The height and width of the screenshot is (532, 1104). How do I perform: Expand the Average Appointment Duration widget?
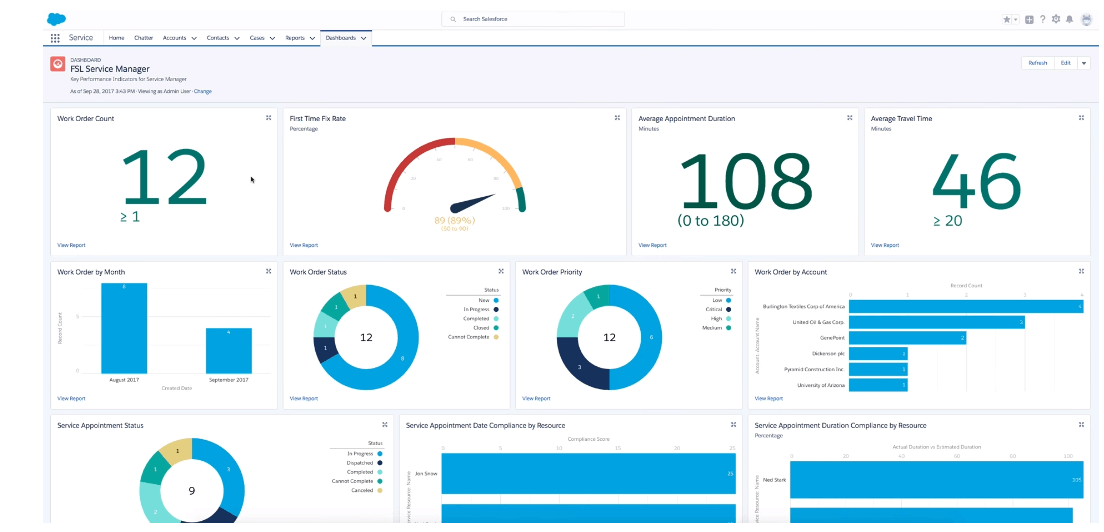pyautogui.click(x=849, y=118)
